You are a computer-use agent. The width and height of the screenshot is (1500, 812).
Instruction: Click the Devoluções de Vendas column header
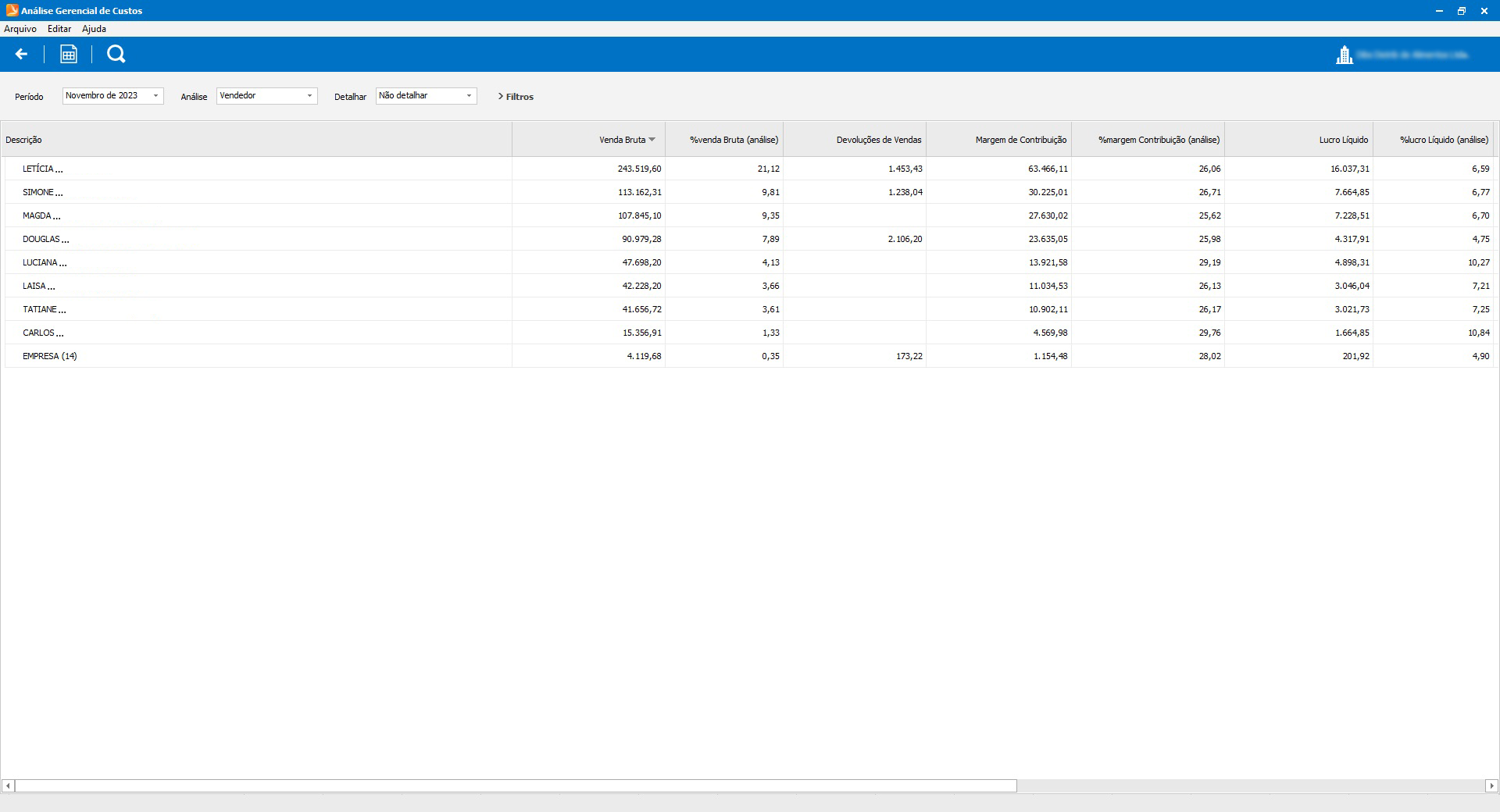[855, 140]
